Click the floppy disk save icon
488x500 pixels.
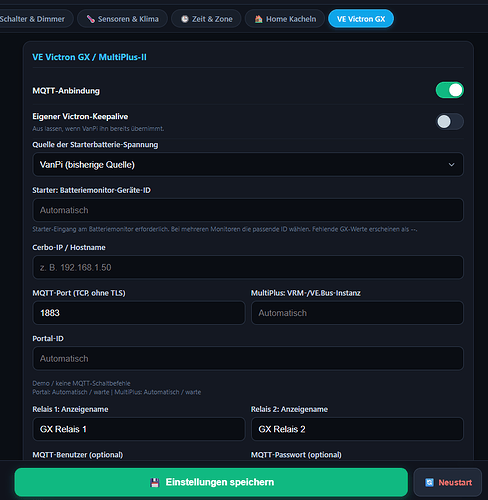pos(155,482)
